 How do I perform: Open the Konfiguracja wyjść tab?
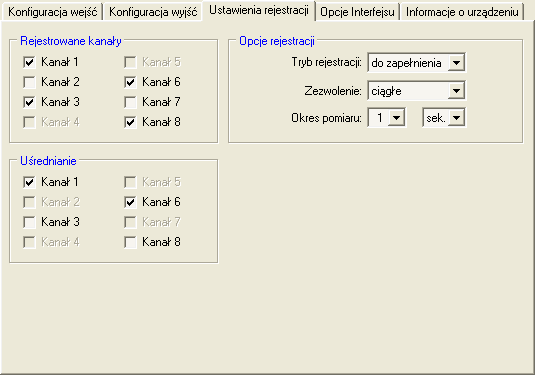coord(153,12)
